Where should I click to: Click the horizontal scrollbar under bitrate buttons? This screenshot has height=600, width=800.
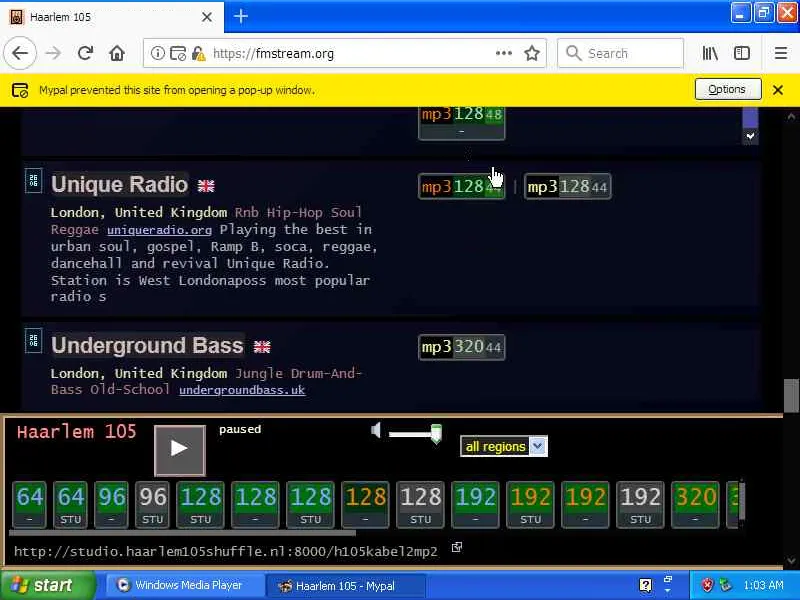click(183, 533)
